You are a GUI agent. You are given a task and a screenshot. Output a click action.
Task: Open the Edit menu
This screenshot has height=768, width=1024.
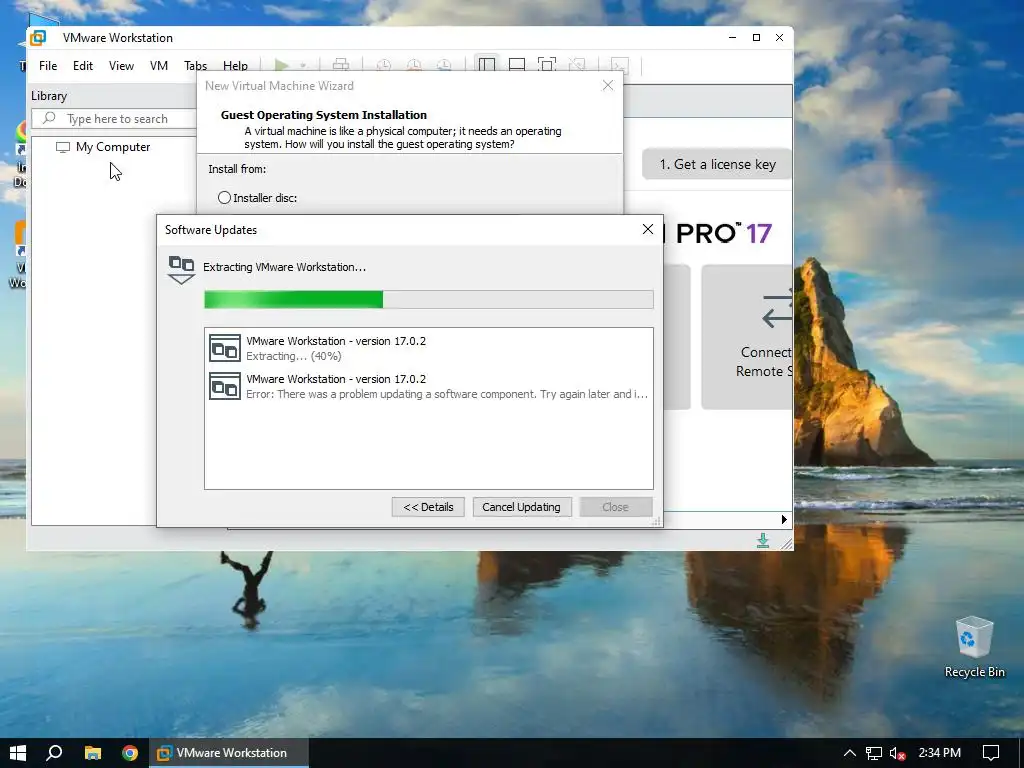83,66
